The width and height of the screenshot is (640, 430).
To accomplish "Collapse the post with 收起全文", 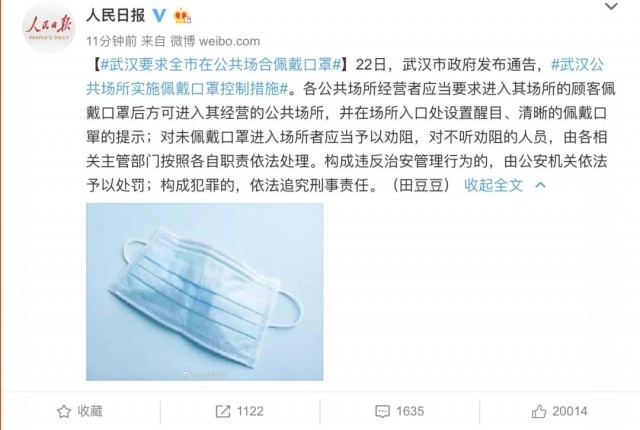I will click(493, 186).
